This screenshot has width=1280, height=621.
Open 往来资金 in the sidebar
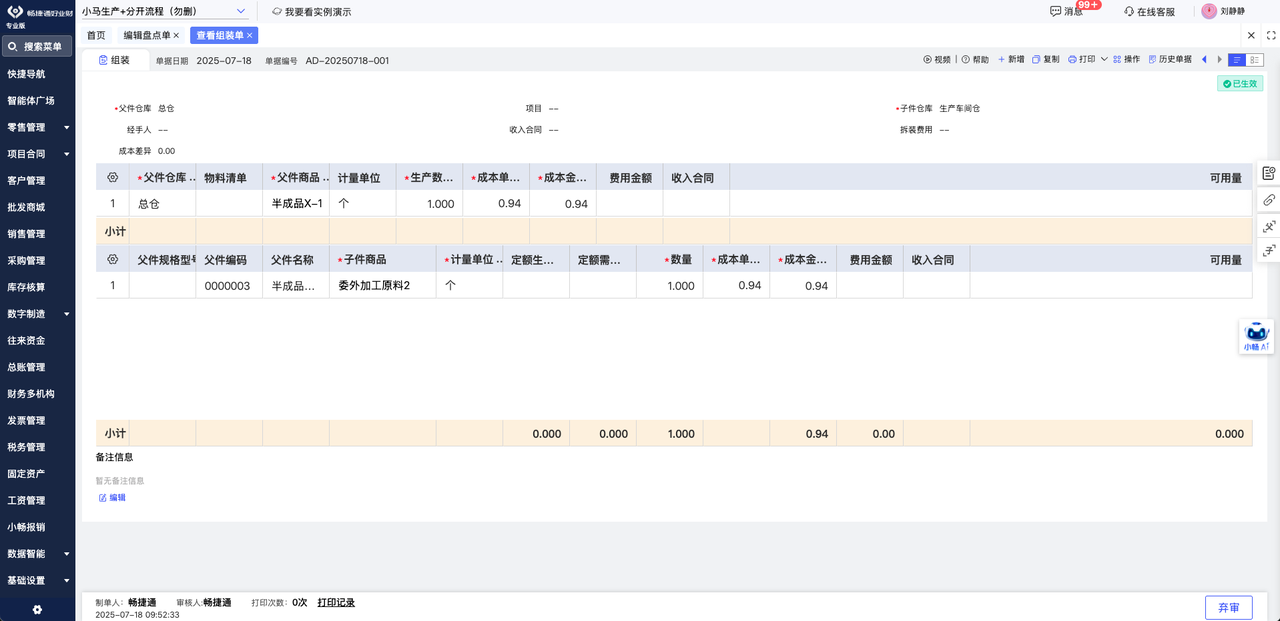coord(26,340)
